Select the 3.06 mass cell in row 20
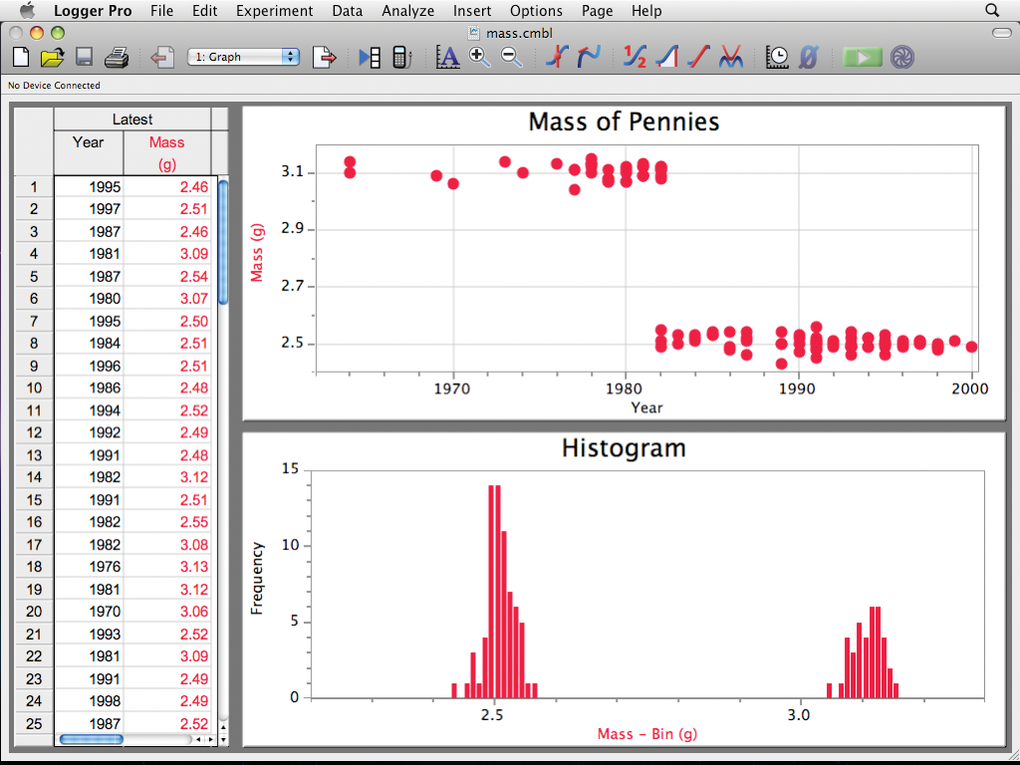Screen dimensions: 1020x765 [x=167, y=611]
